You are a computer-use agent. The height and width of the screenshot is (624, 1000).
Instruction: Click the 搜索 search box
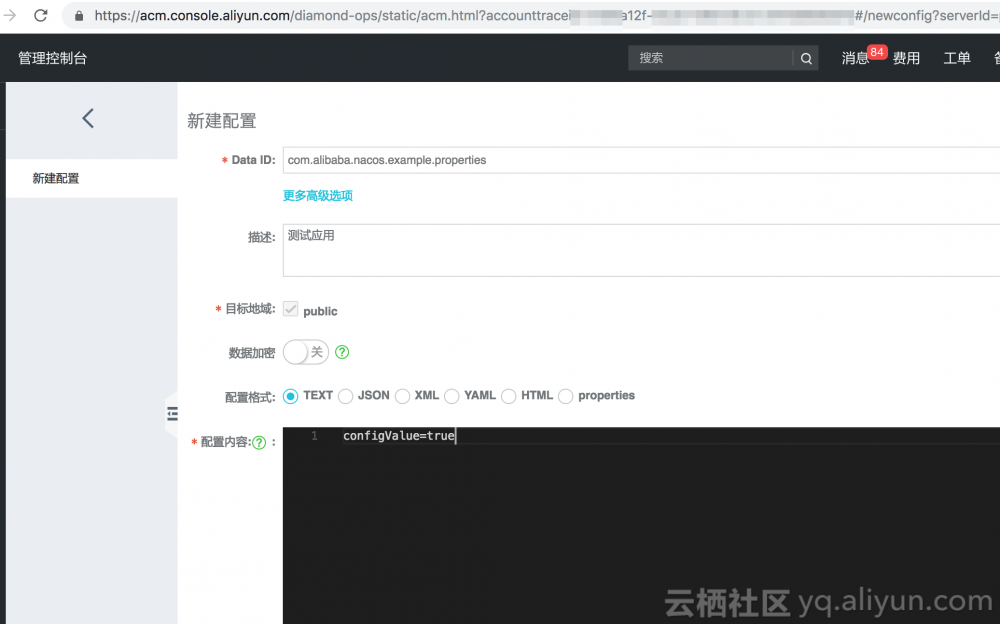[710, 58]
